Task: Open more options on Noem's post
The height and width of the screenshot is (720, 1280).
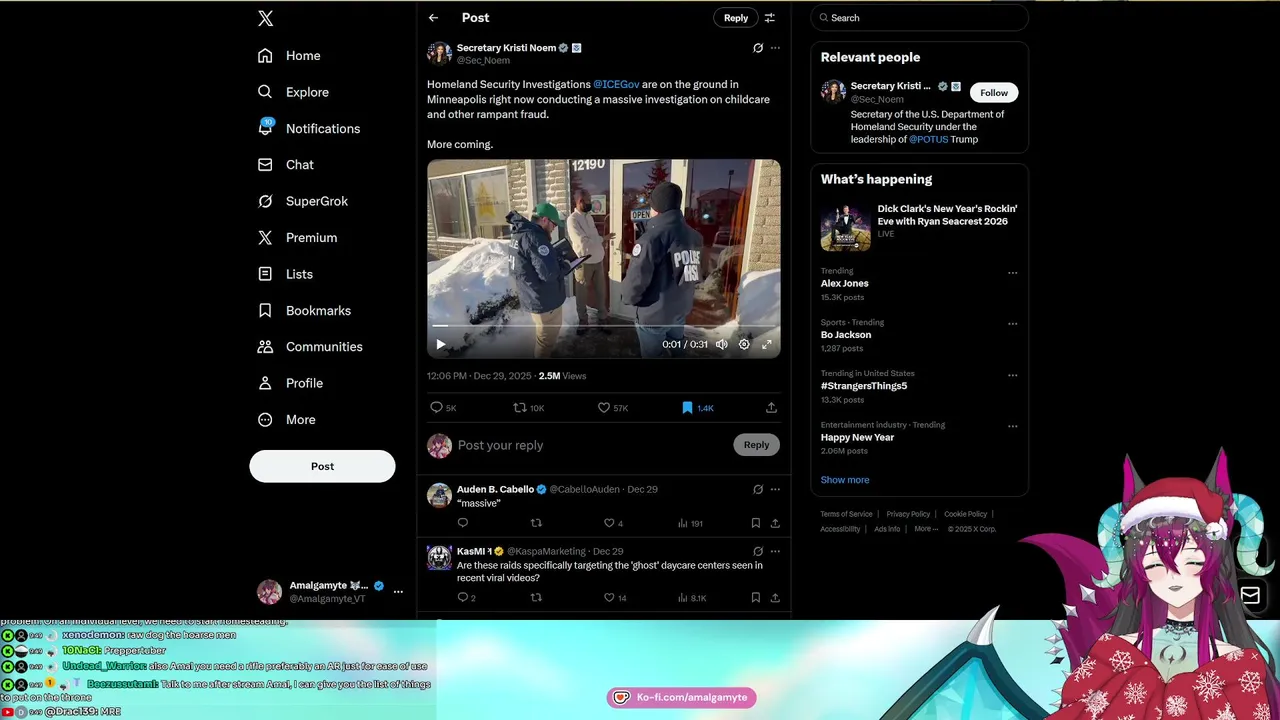Action: [775, 48]
